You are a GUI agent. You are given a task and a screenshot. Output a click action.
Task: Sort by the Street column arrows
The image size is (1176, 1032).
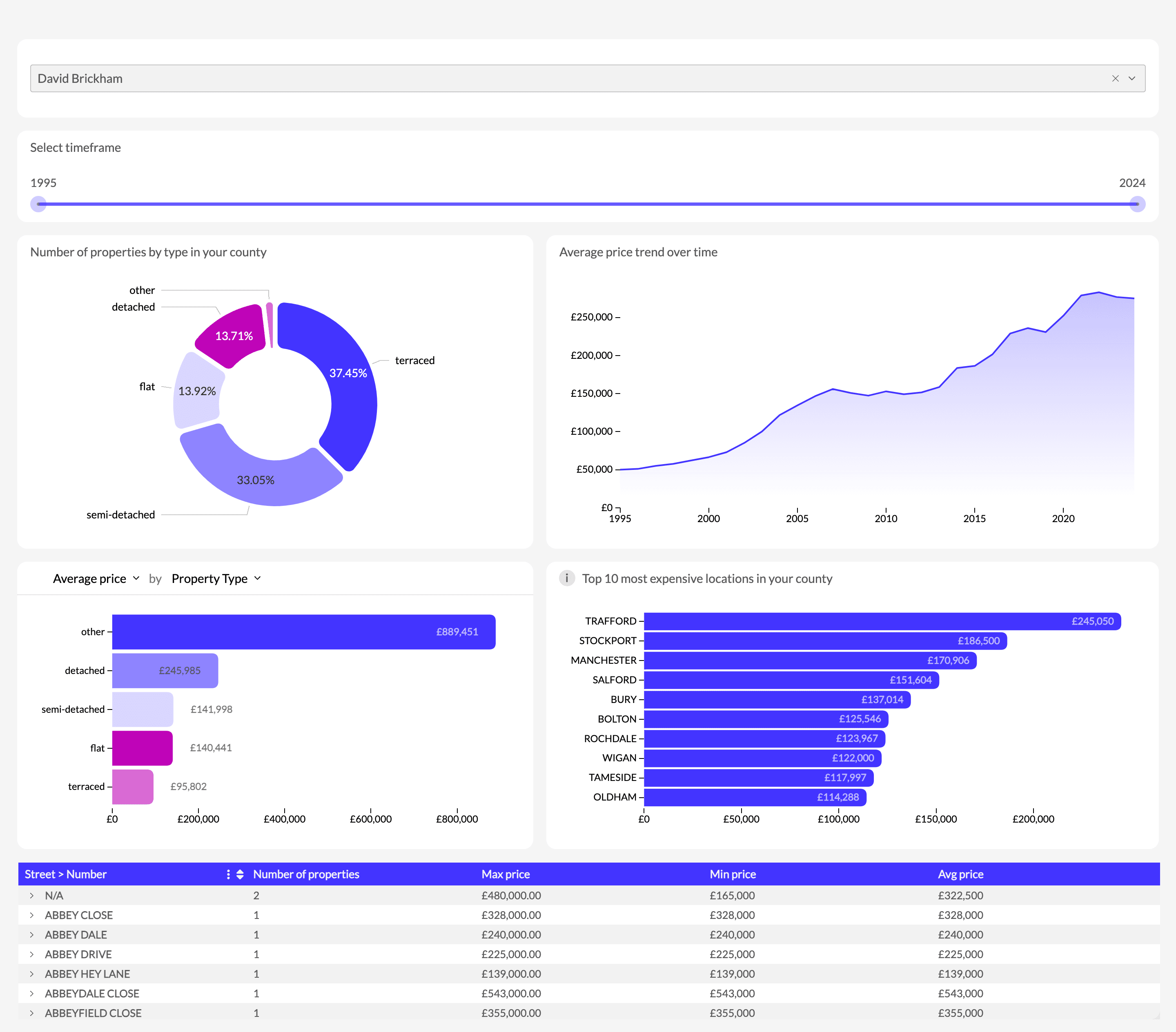[240, 874]
